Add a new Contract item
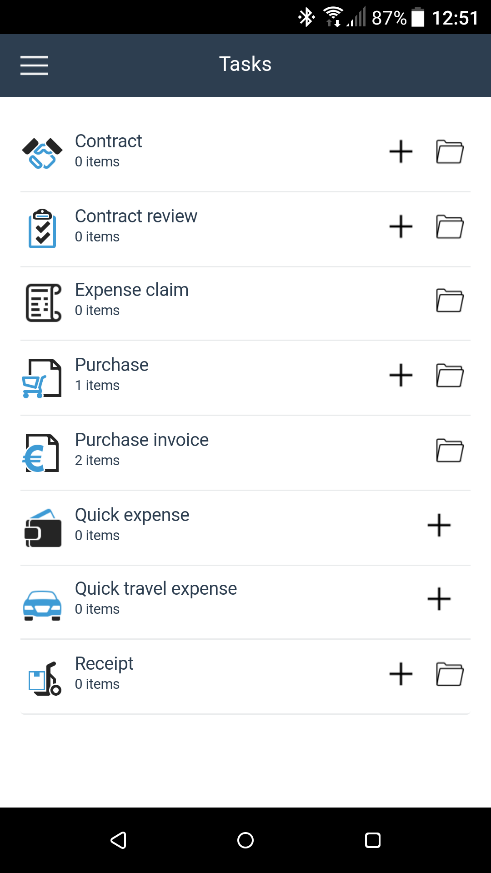491x873 pixels. point(401,151)
